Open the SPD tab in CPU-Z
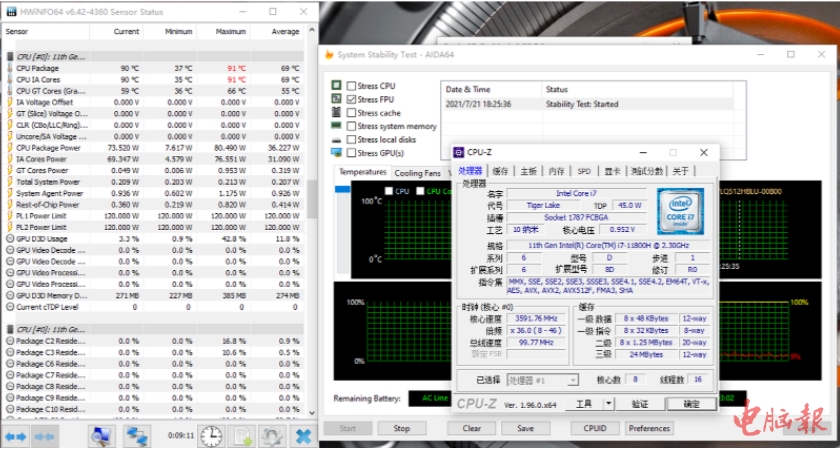Image resolution: width=840 pixels, height=449 pixels. [584, 171]
